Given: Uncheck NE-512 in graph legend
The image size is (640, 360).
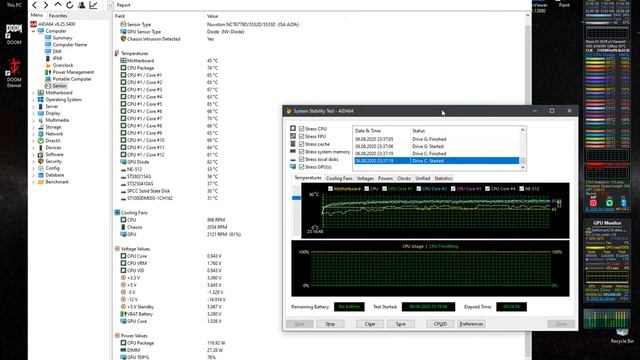Looking at the screenshot, I should 522,189.
